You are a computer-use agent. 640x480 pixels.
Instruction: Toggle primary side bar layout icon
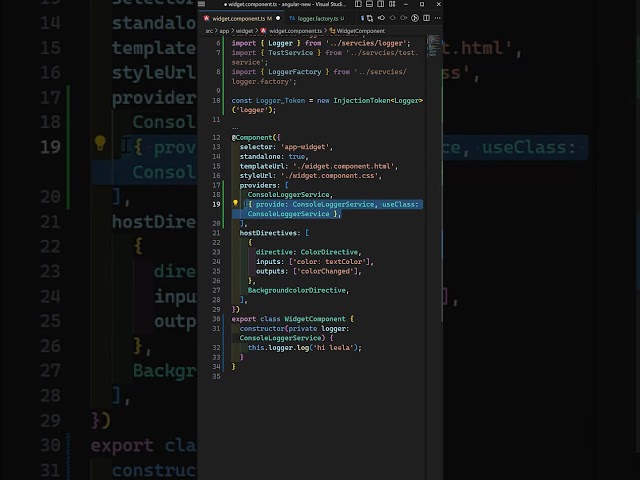click(x=358, y=4)
